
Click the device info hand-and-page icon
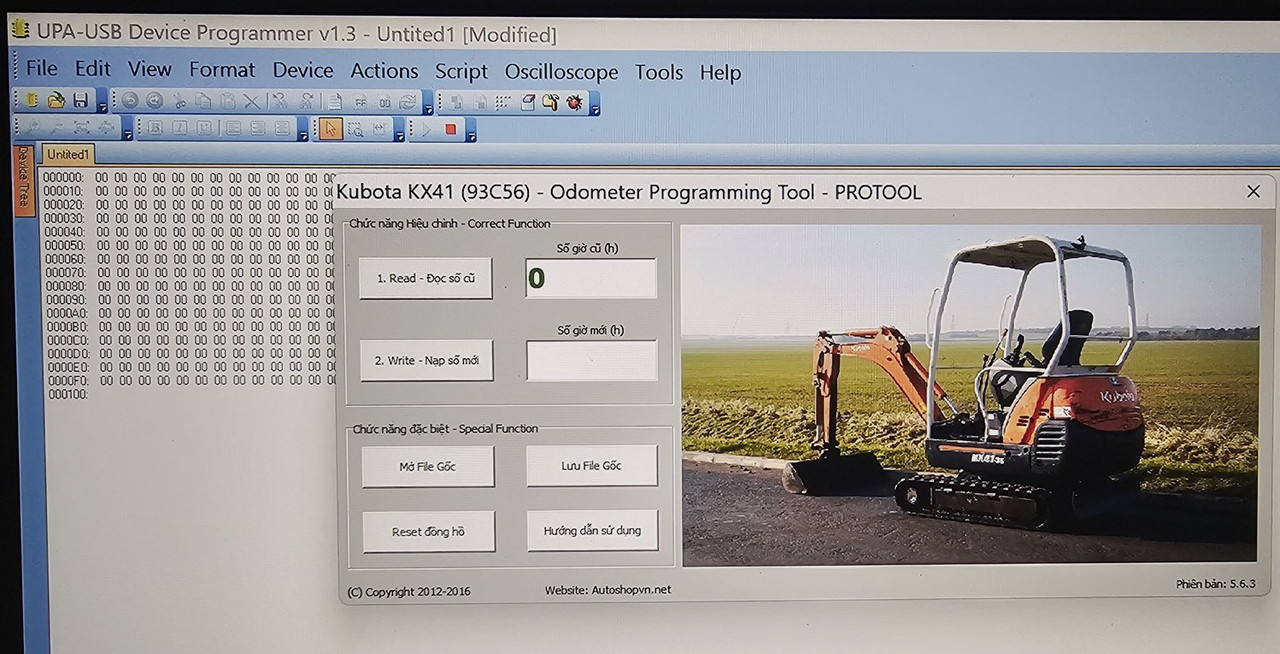coord(551,102)
